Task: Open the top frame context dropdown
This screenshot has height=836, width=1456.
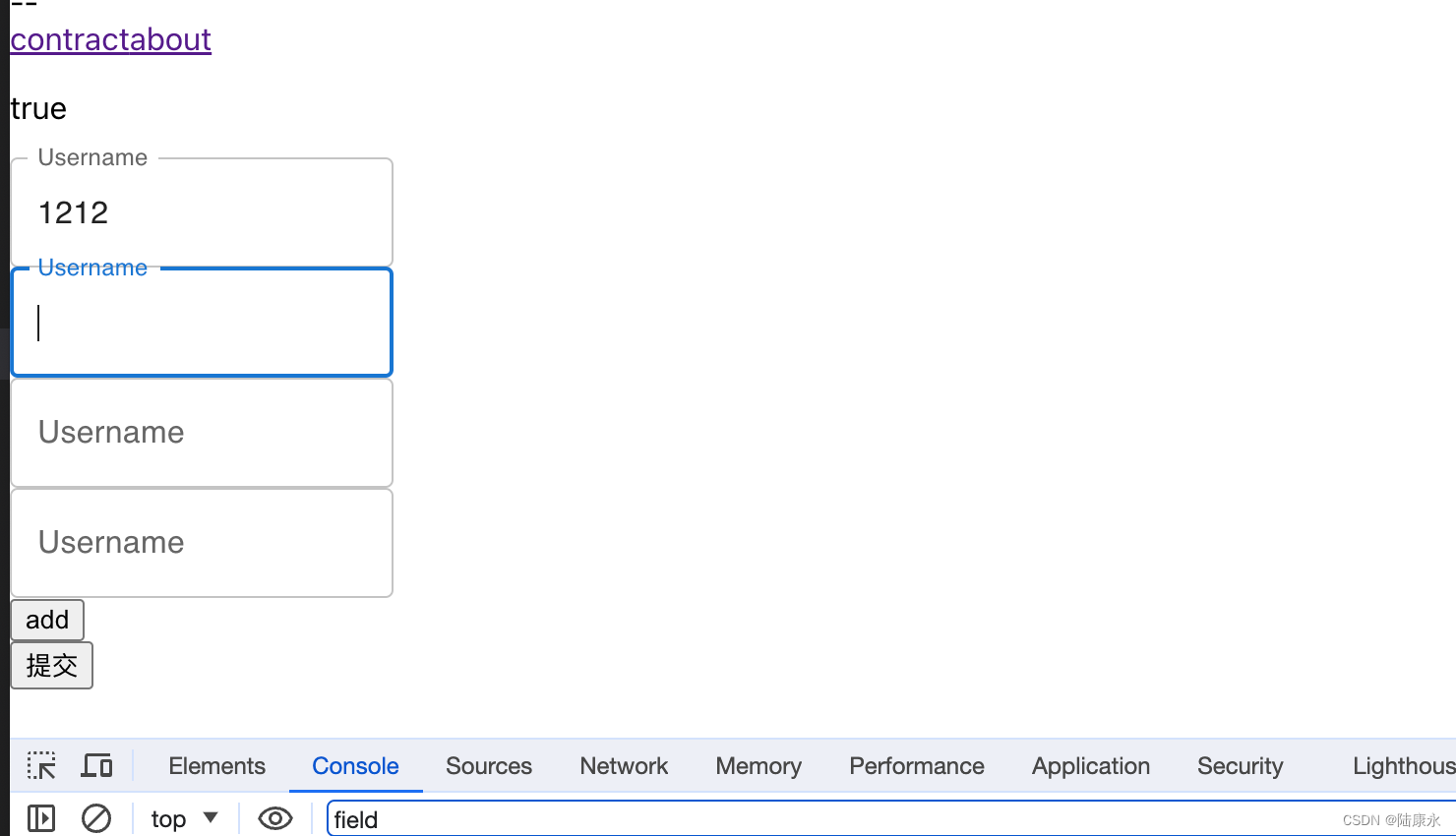Action: point(182,818)
